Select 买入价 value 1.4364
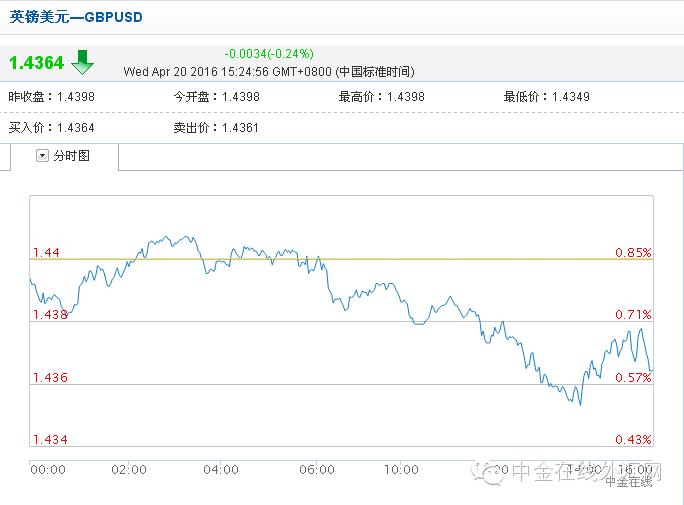 pyautogui.click(x=76, y=128)
